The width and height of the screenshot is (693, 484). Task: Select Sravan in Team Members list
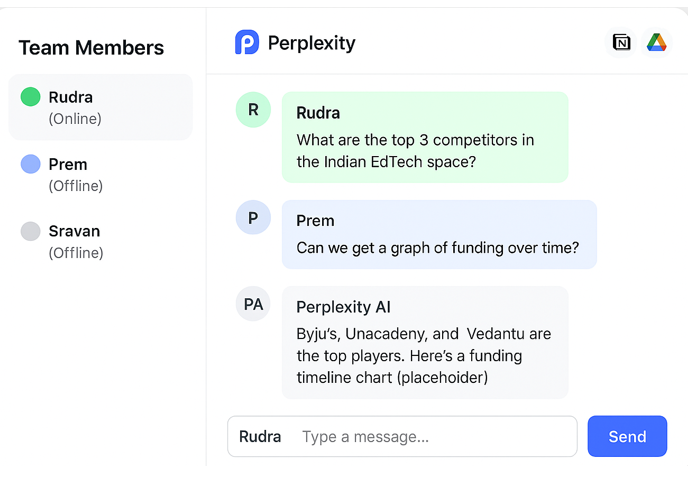click(x=100, y=241)
